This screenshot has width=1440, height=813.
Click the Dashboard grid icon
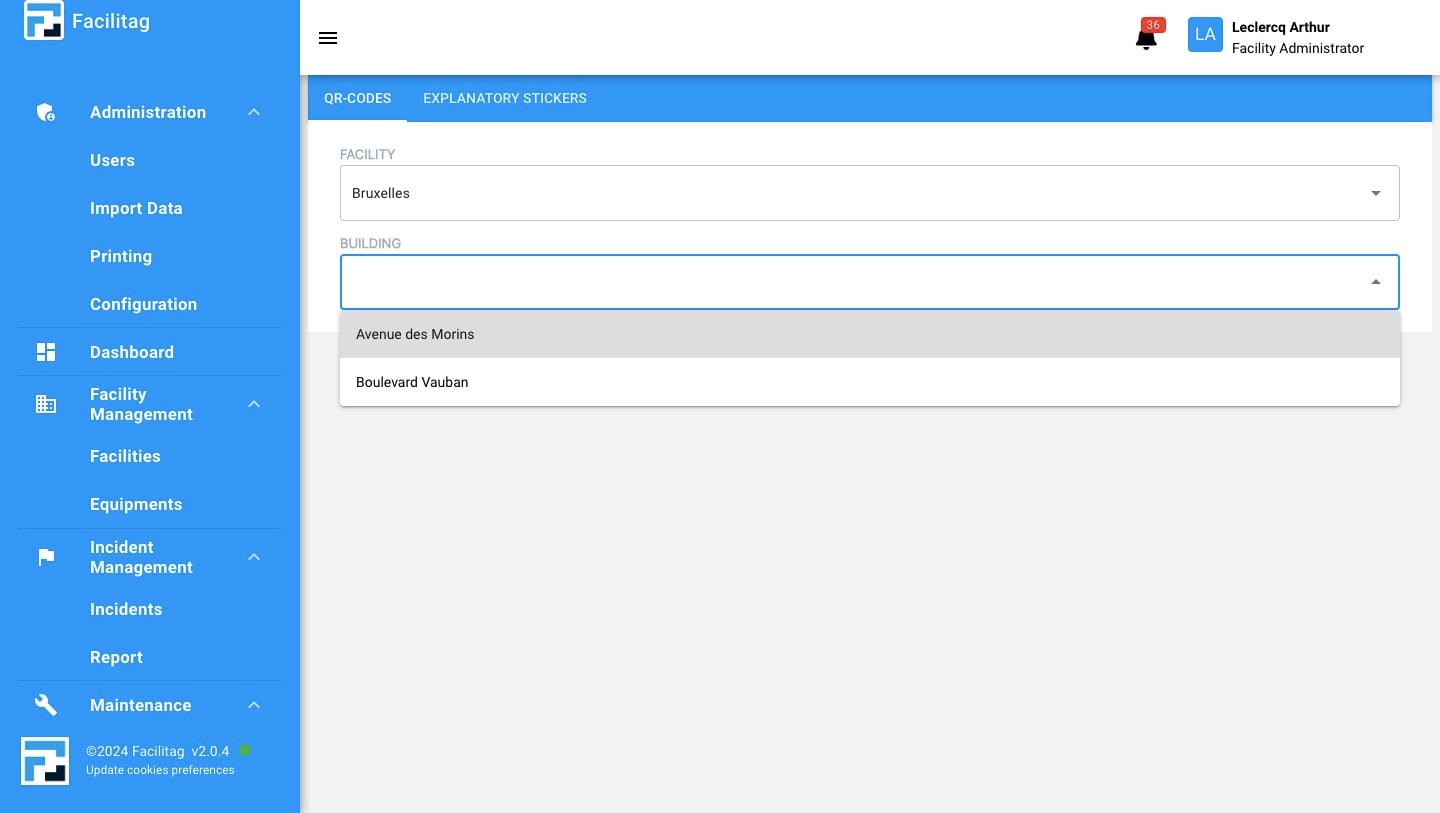coord(46,352)
